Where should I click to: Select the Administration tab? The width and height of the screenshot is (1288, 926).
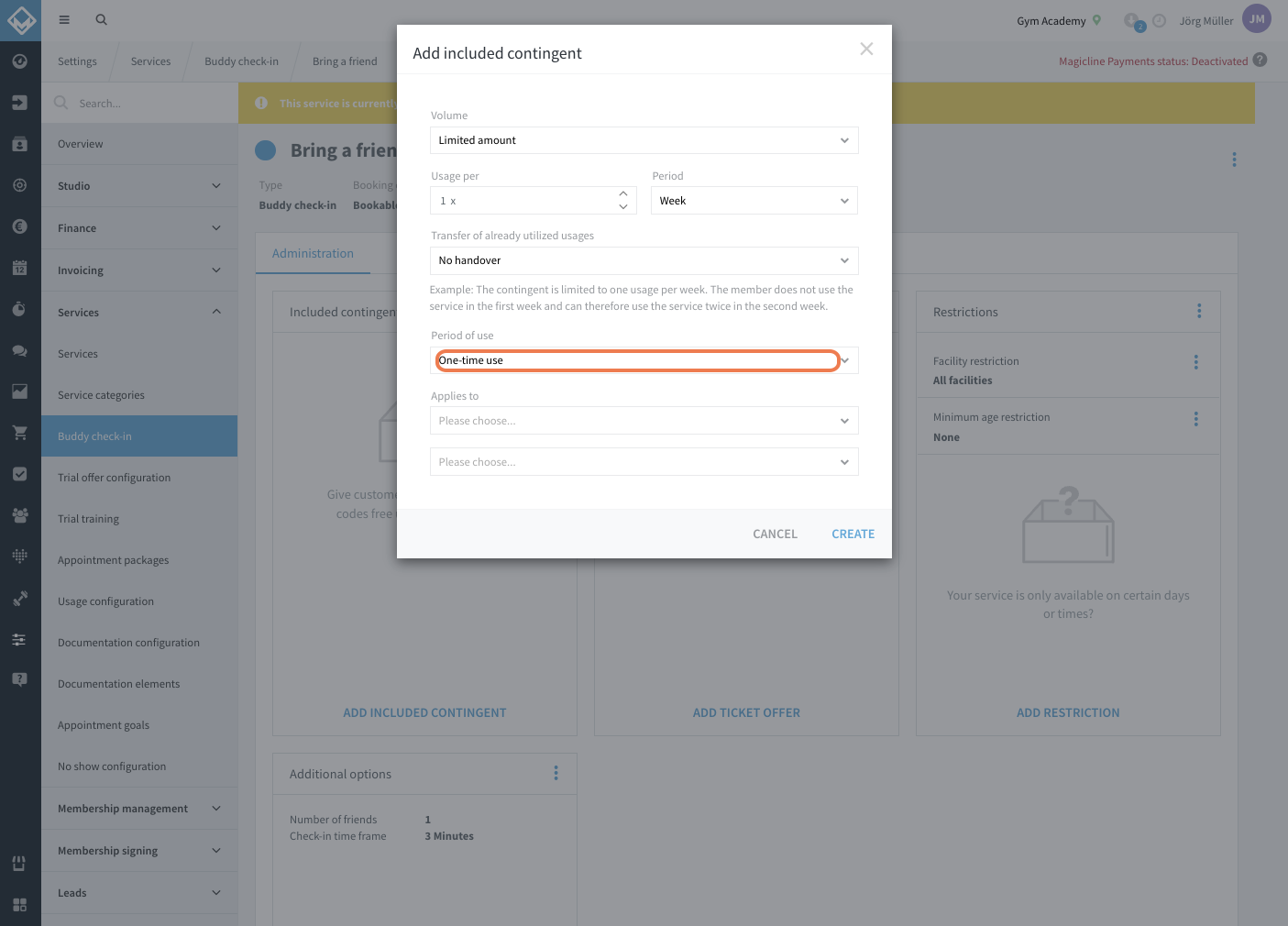pyautogui.click(x=313, y=253)
